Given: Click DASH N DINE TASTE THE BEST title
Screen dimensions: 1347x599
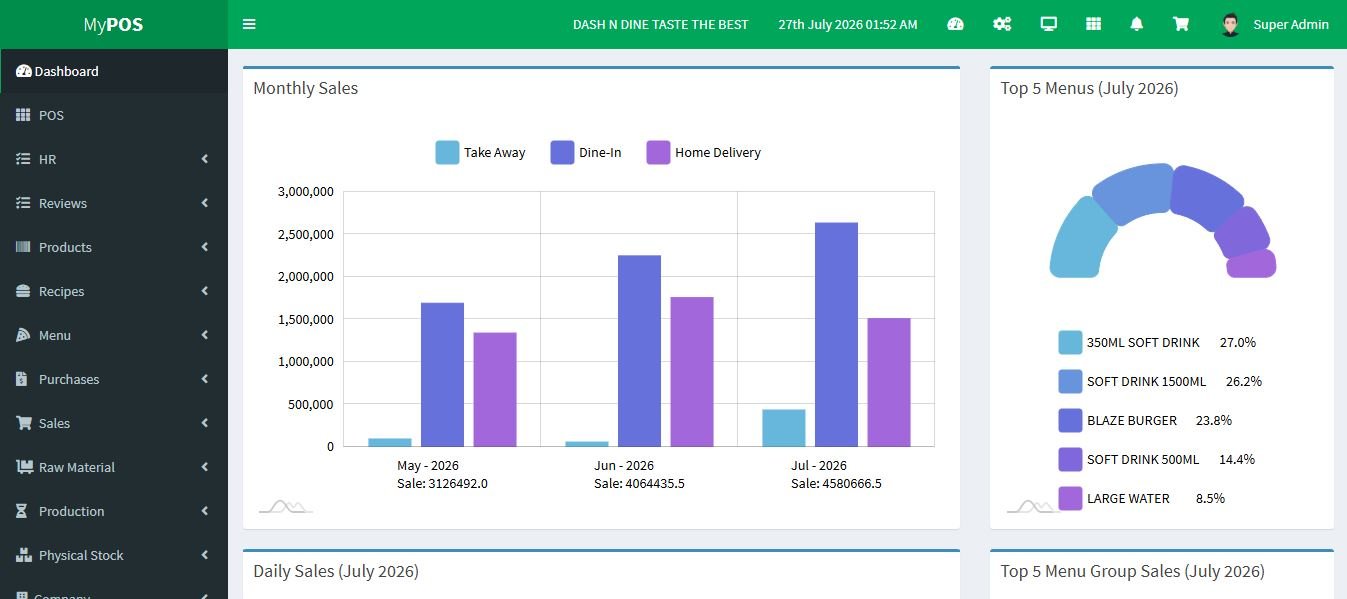Looking at the screenshot, I should coord(660,24).
